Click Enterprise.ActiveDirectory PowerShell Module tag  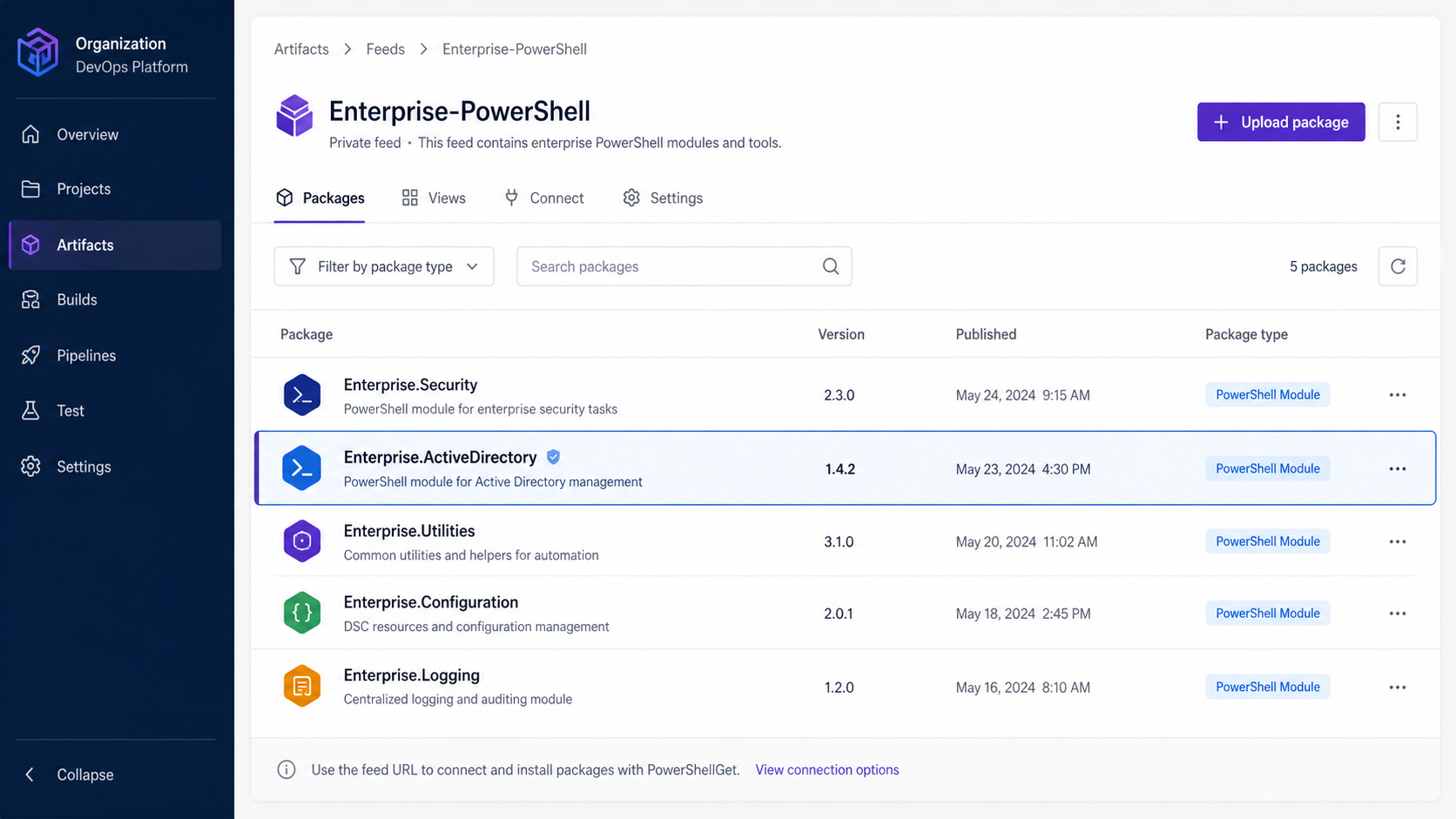1268,468
